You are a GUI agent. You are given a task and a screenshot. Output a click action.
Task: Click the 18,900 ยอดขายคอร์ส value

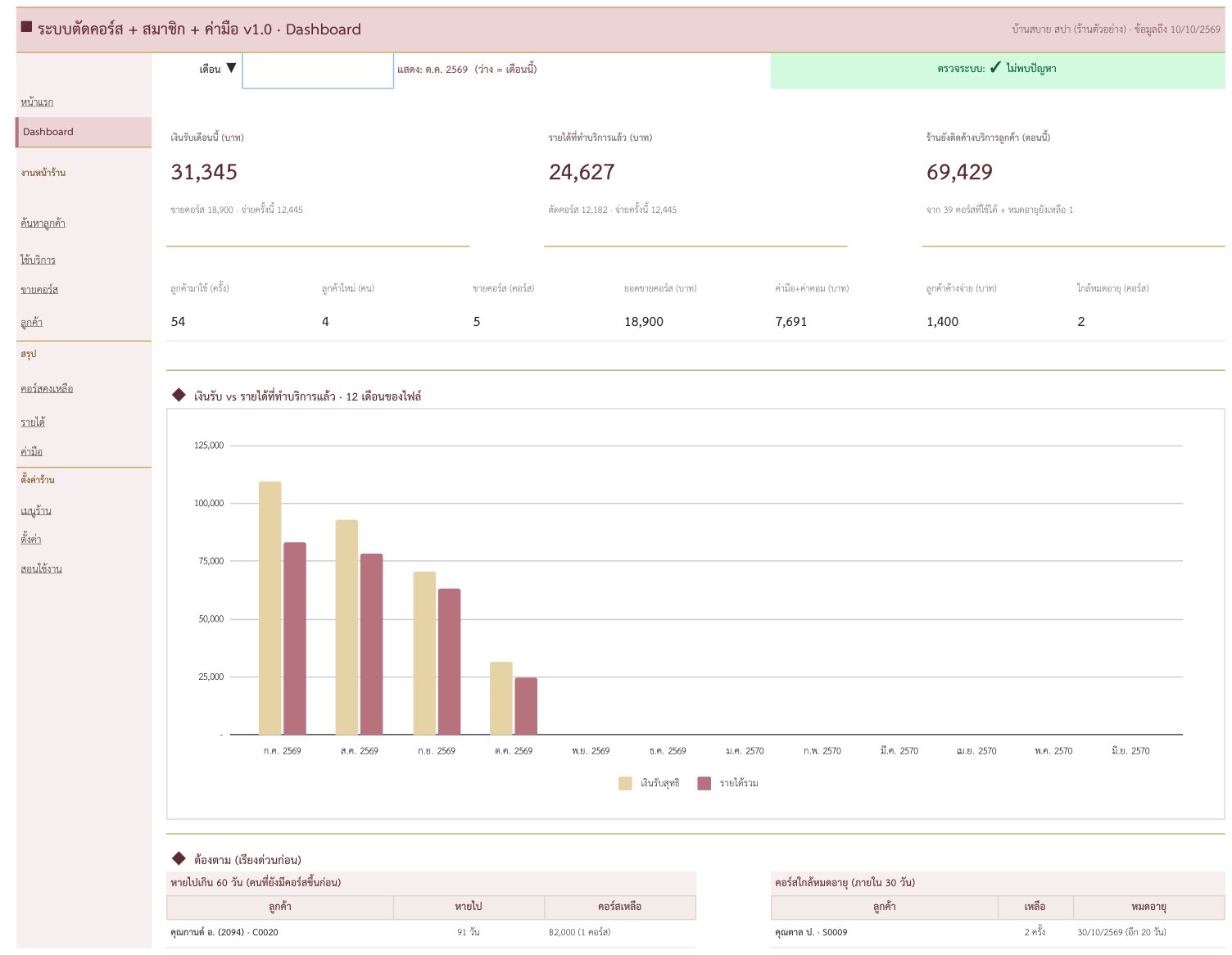tap(644, 322)
